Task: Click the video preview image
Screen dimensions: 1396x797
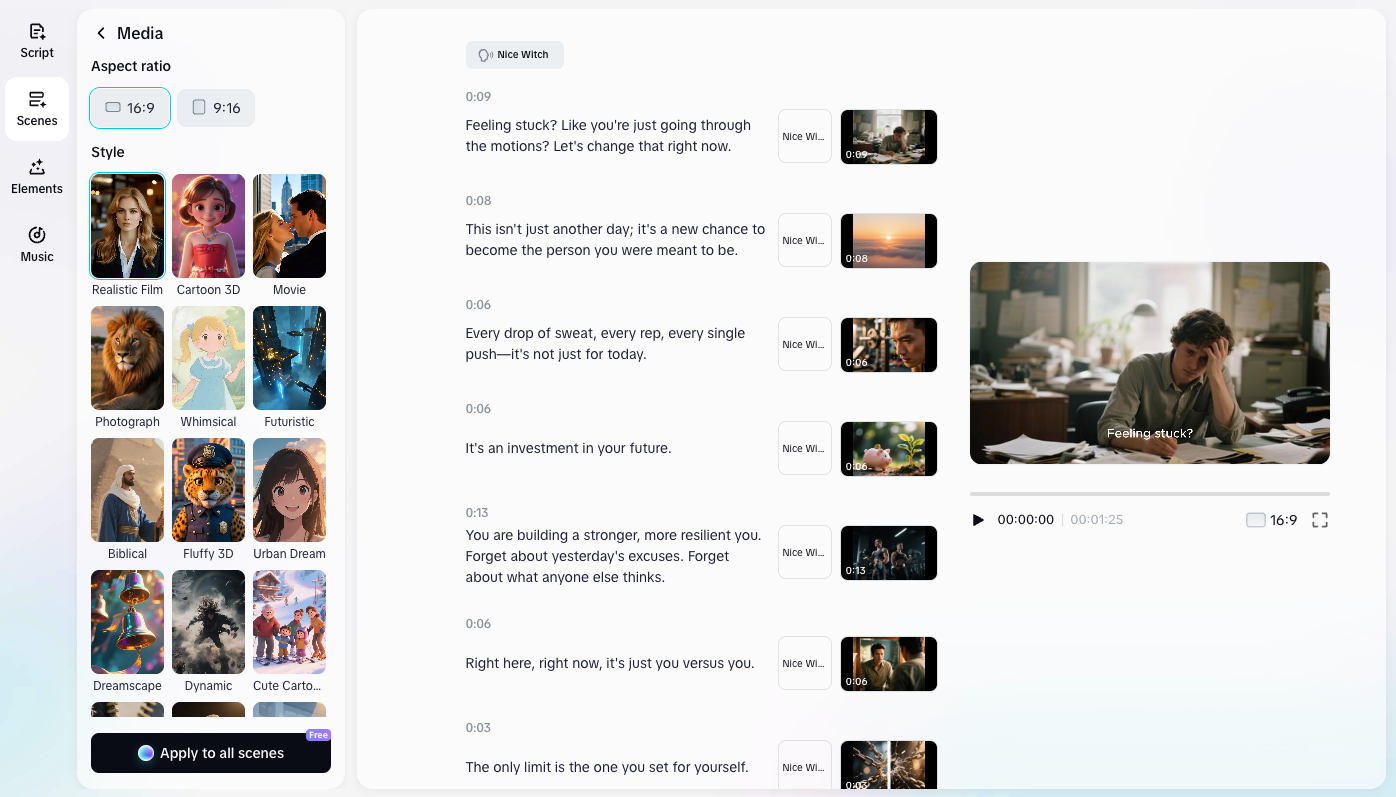Action: pos(1150,363)
